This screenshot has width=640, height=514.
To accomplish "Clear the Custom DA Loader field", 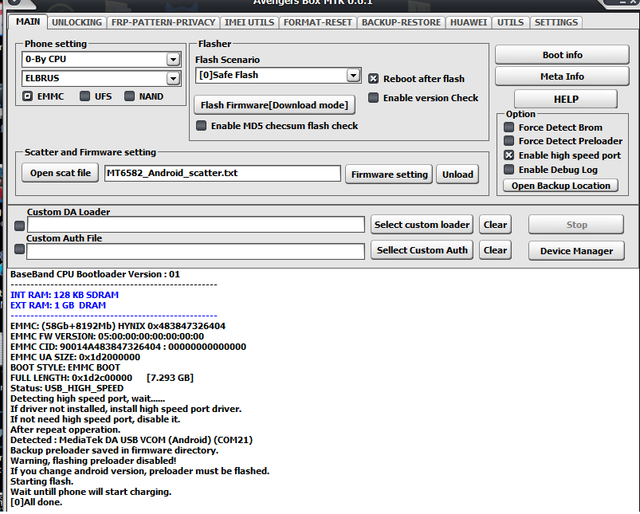I will (x=495, y=225).
